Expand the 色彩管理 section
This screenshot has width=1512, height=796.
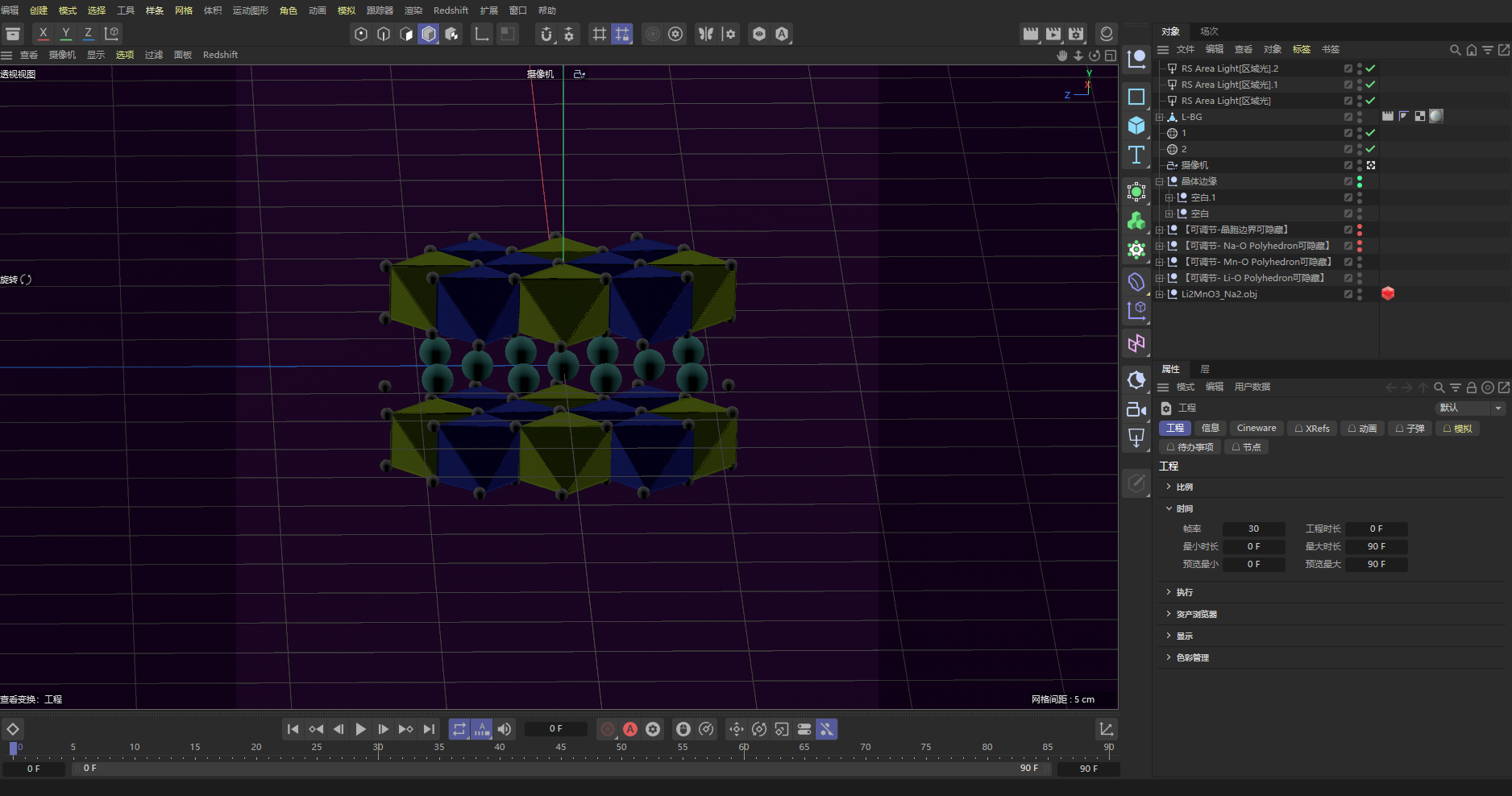click(x=1169, y=657)
